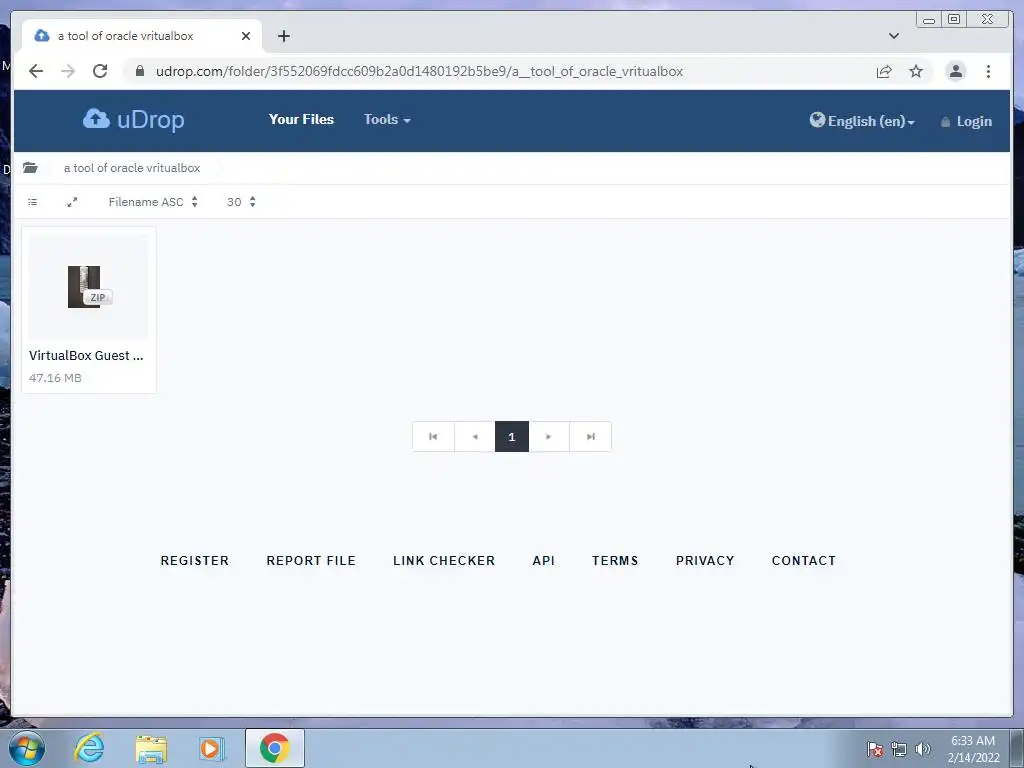
Task: Open Chrome profile avatar
Action: coord(955,71)
